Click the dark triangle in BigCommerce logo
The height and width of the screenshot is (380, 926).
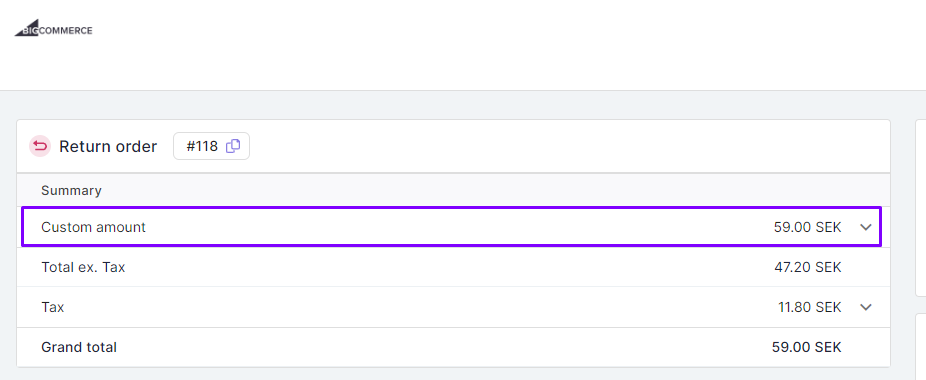tap(30, 28)
